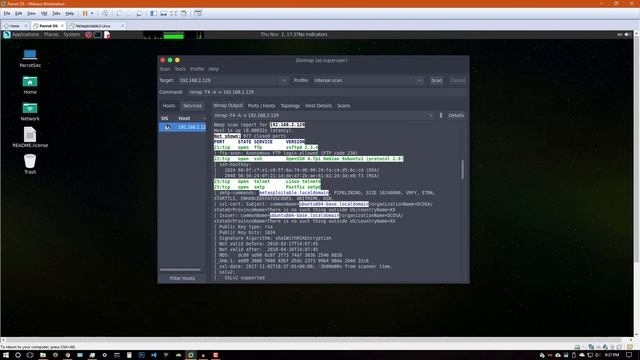
Task: Open the Home folder desktop icon
Action: pos(30,84)
